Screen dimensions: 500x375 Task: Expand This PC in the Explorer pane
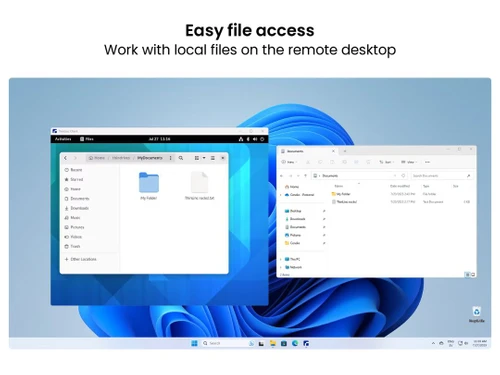click(x=281, y=259)
